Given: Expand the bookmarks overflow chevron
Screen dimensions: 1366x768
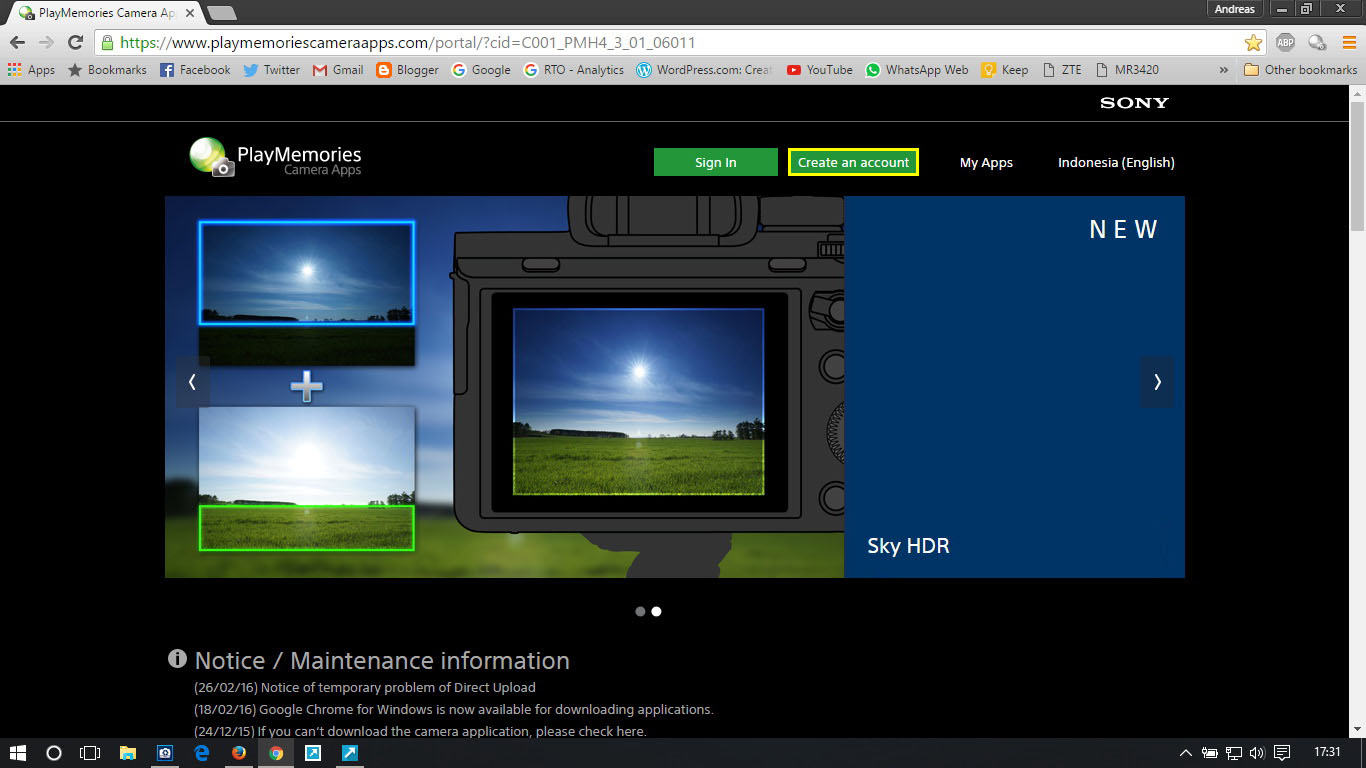Looking at the screenshot, I should coord(1224,70).
